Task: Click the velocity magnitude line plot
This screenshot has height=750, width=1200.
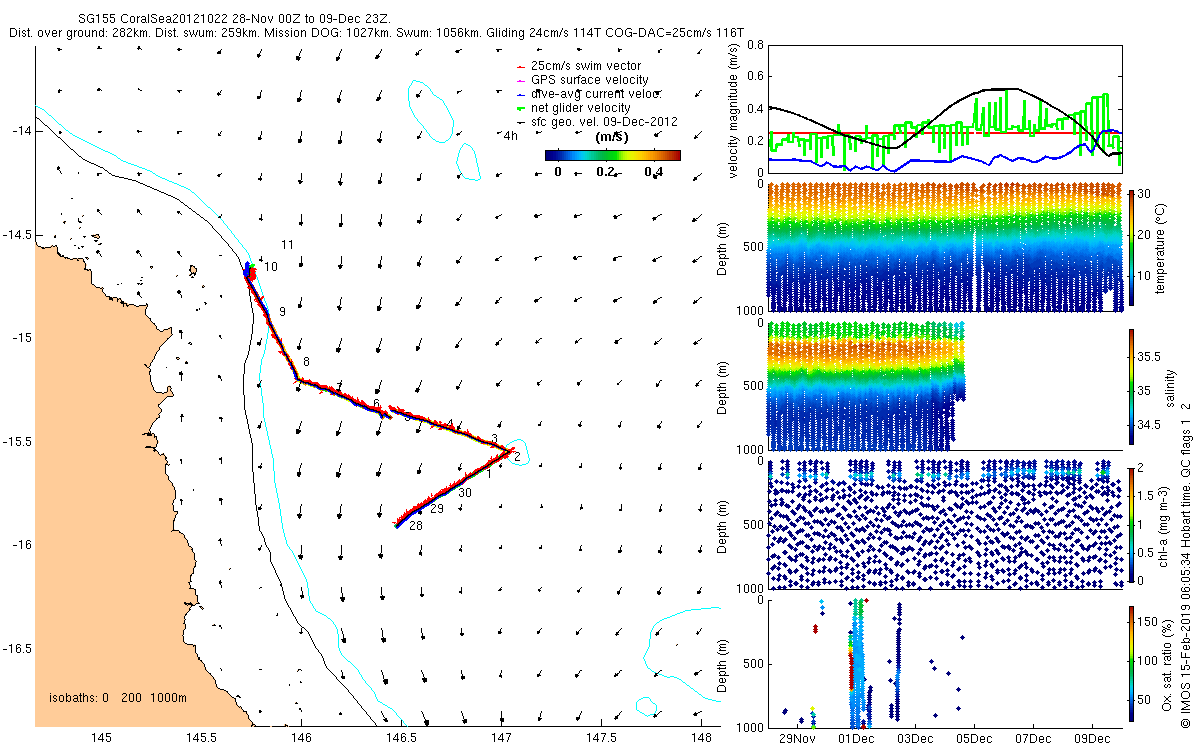Action: point(945,108)
